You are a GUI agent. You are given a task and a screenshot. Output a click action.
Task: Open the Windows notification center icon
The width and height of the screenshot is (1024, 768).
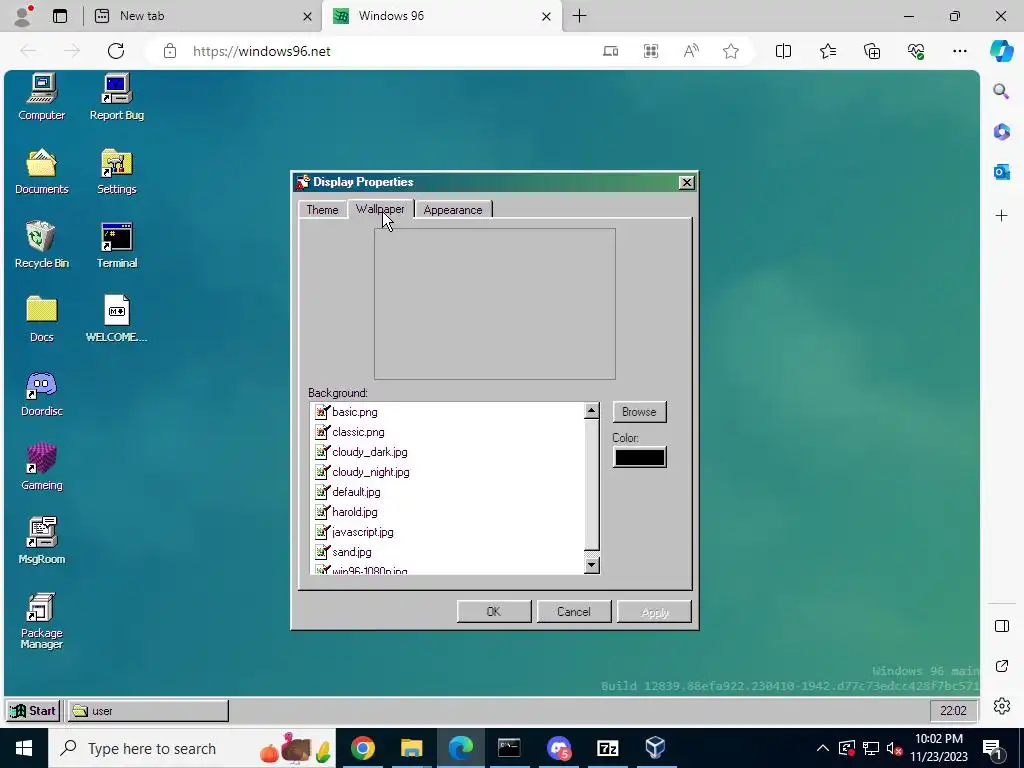coord(993,748)
